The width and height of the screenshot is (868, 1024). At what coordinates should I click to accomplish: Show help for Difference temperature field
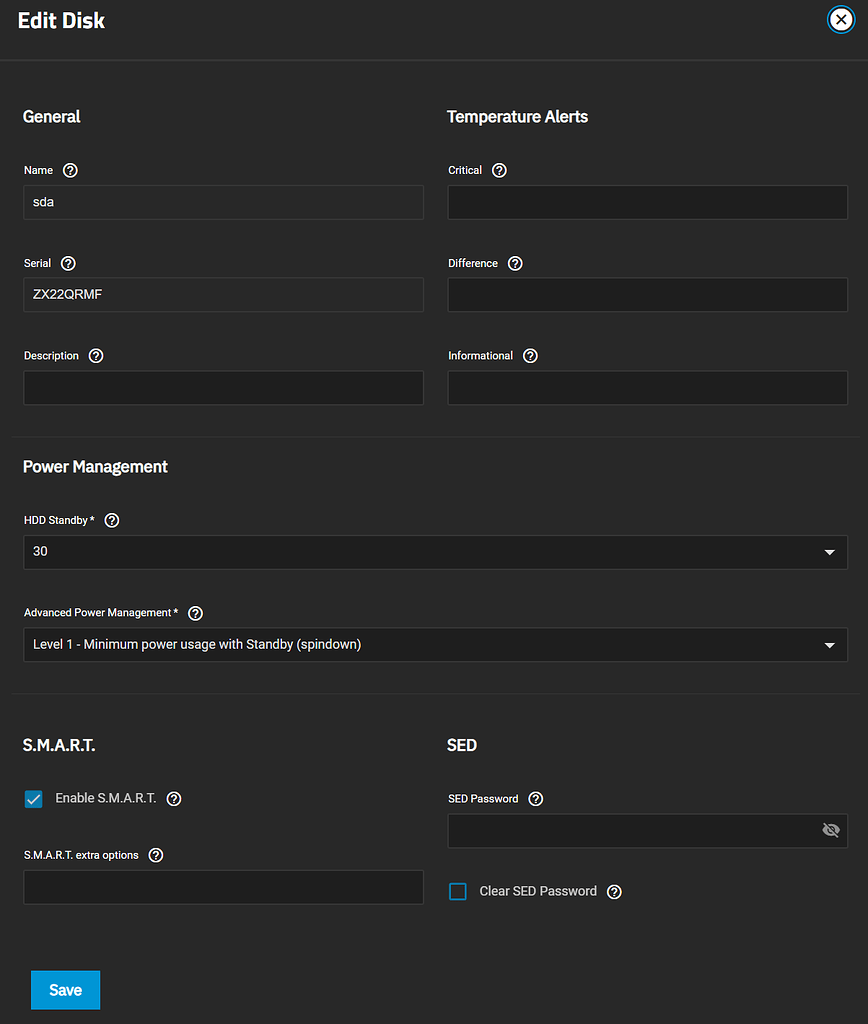[515, 263]
